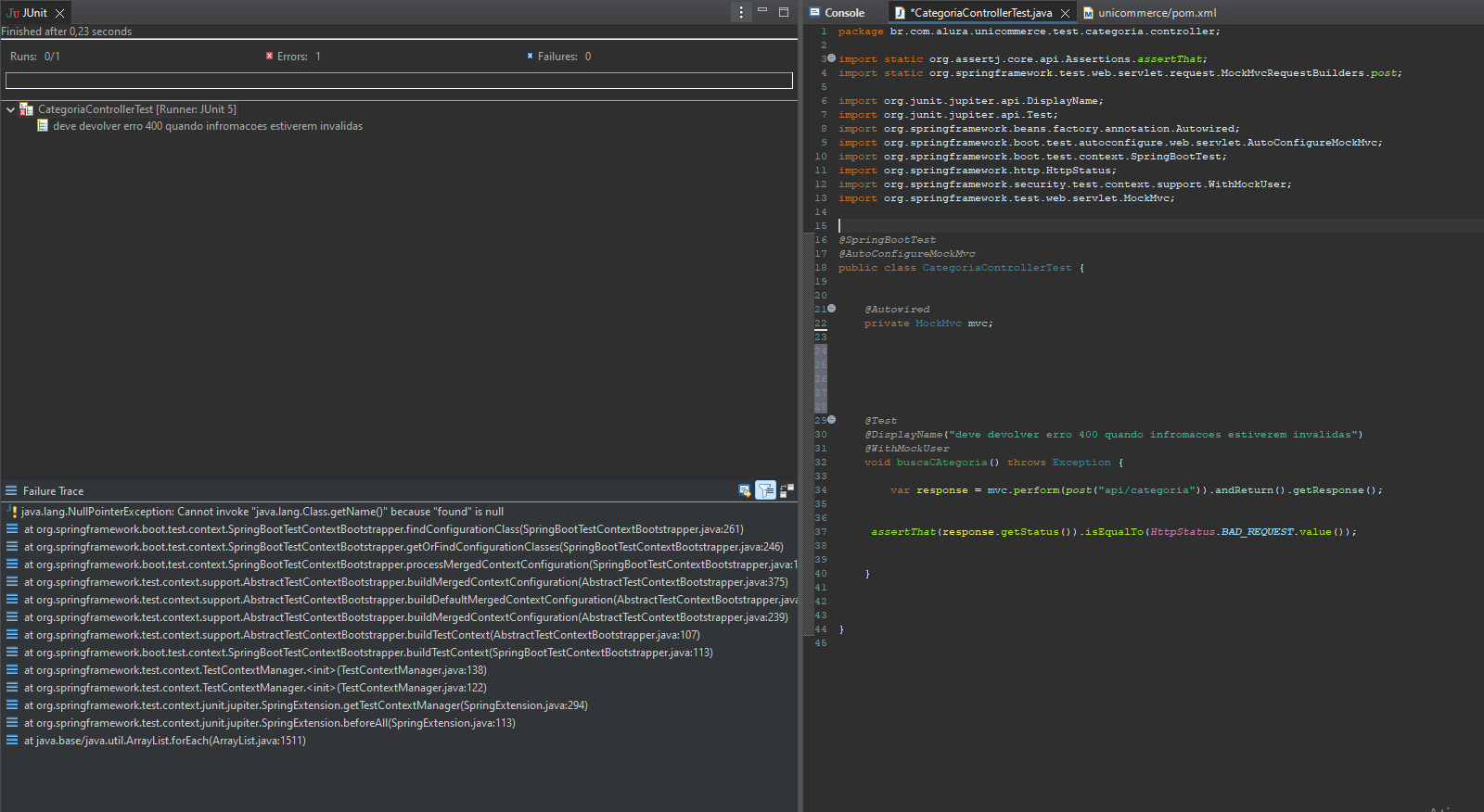Close the JUnit view tab
Screen dimensions: 1484x812
(x=59, y=13)
